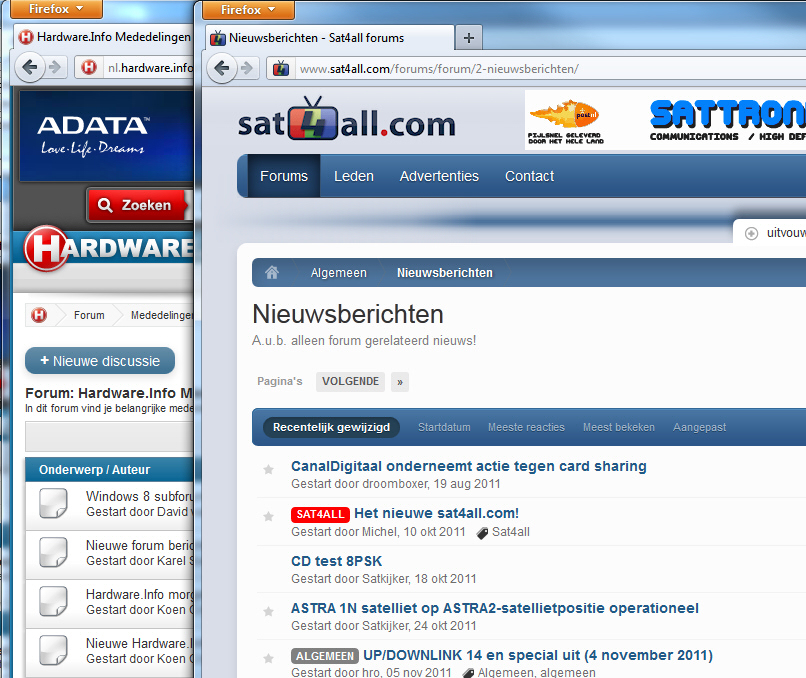Click the gray ALGEMEEN topic prefix badge
This screenshot has width=806, height=678.
(x=325, y=656)
